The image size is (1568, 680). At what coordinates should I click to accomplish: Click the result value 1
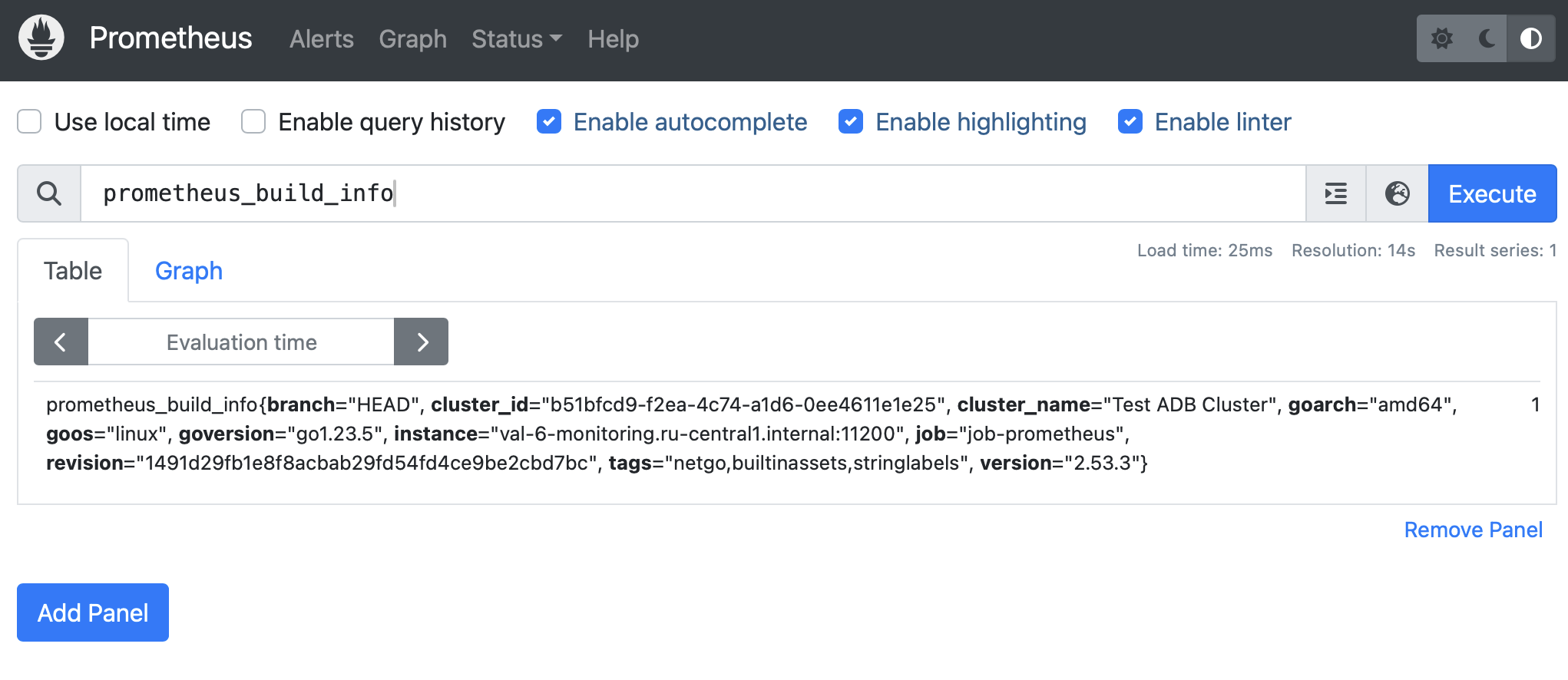[1536, 404]
